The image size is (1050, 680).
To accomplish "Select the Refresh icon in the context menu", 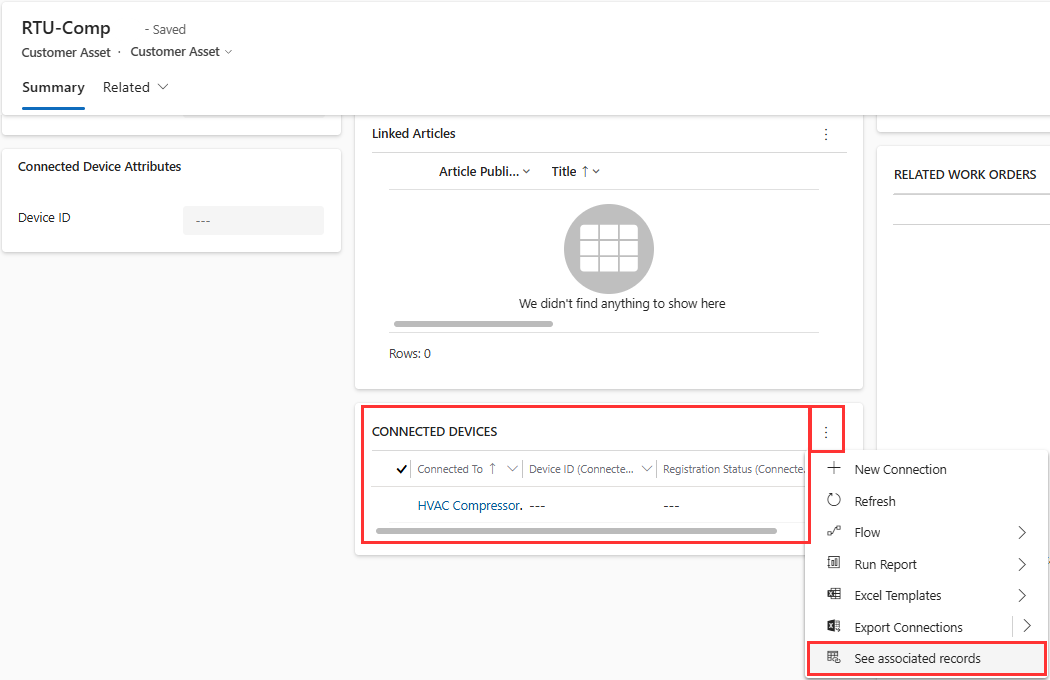I will pyautogui.click(x=834, y=500).
